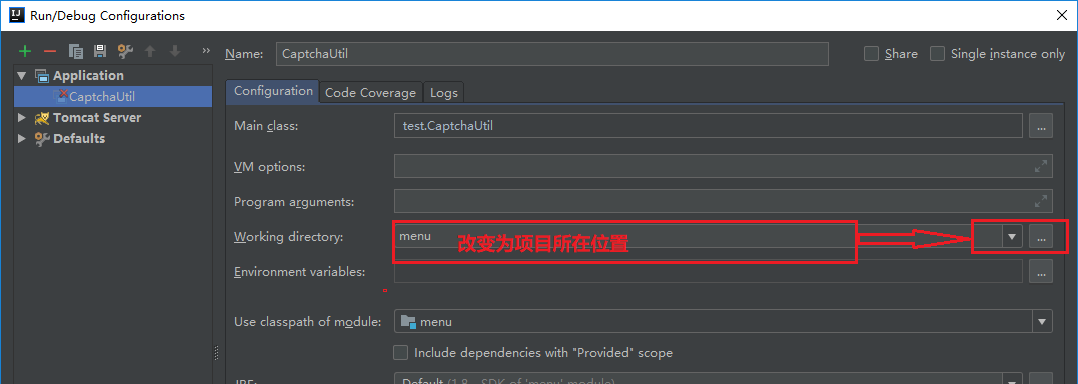Switch to the Code Coverage tab
Image resolution: width=1078 pixels, height=384 pixels.
point(371,92)
